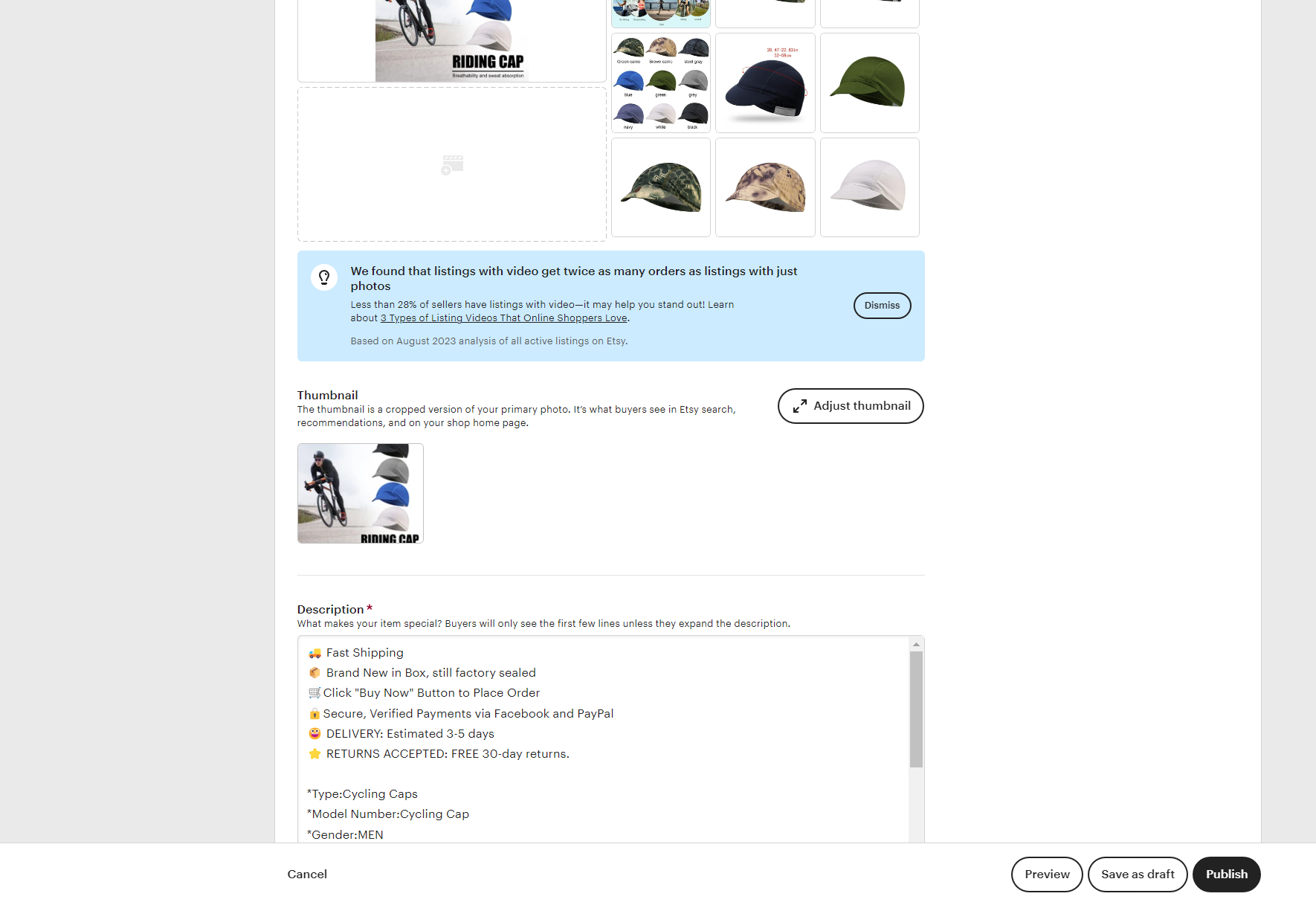Select the nine-color cap chart photo
1316x905 pixels.
661,83
